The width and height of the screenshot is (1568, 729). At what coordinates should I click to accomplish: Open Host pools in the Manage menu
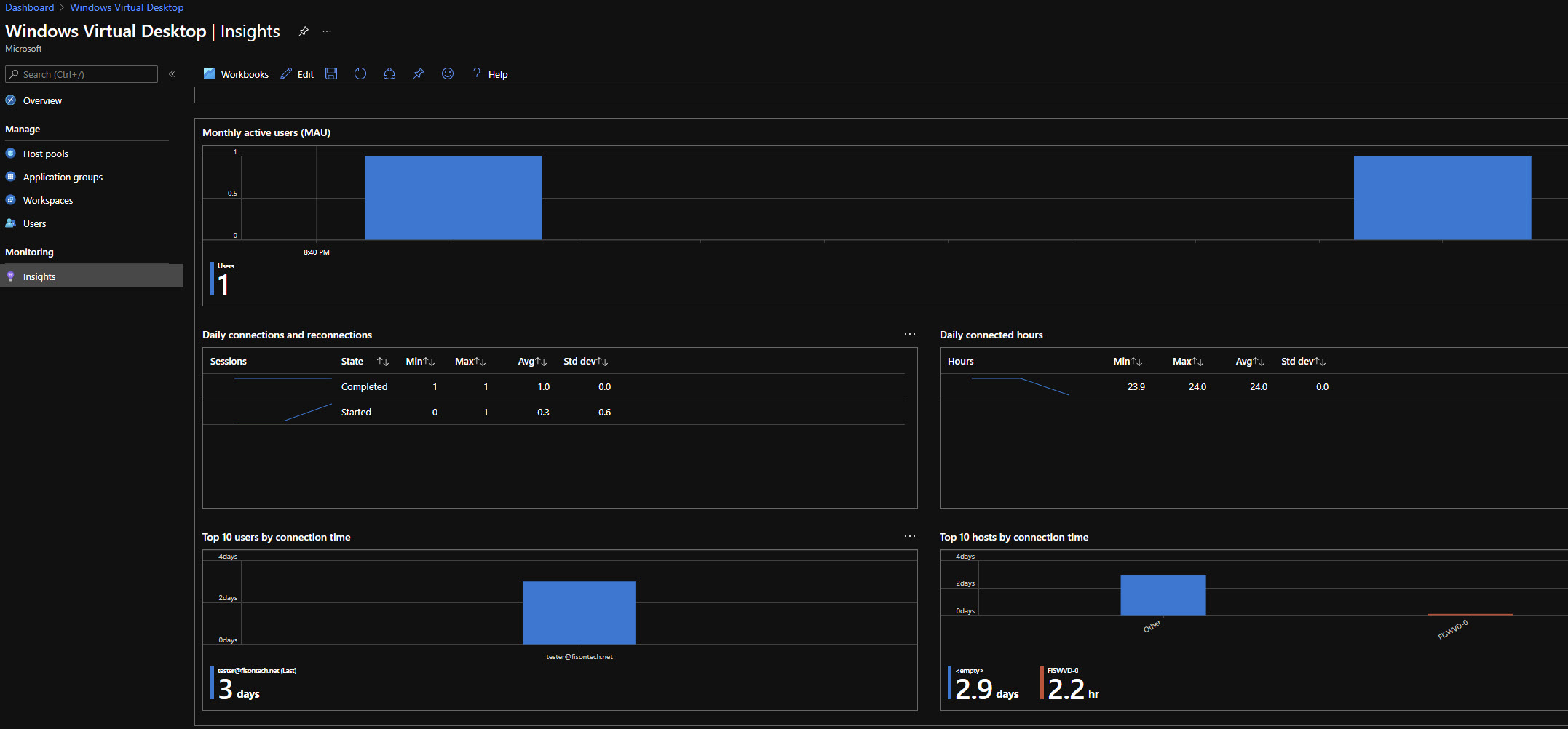[46, 154]
